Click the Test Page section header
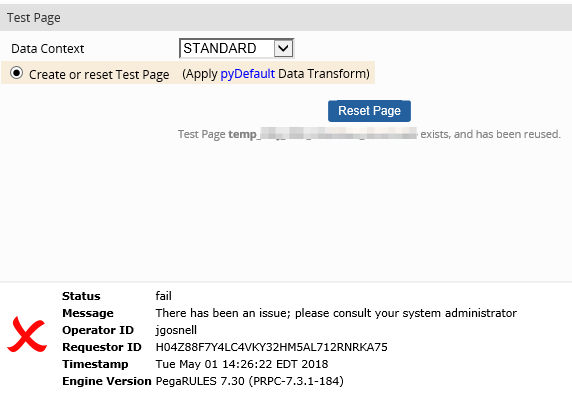 point(34,18)
